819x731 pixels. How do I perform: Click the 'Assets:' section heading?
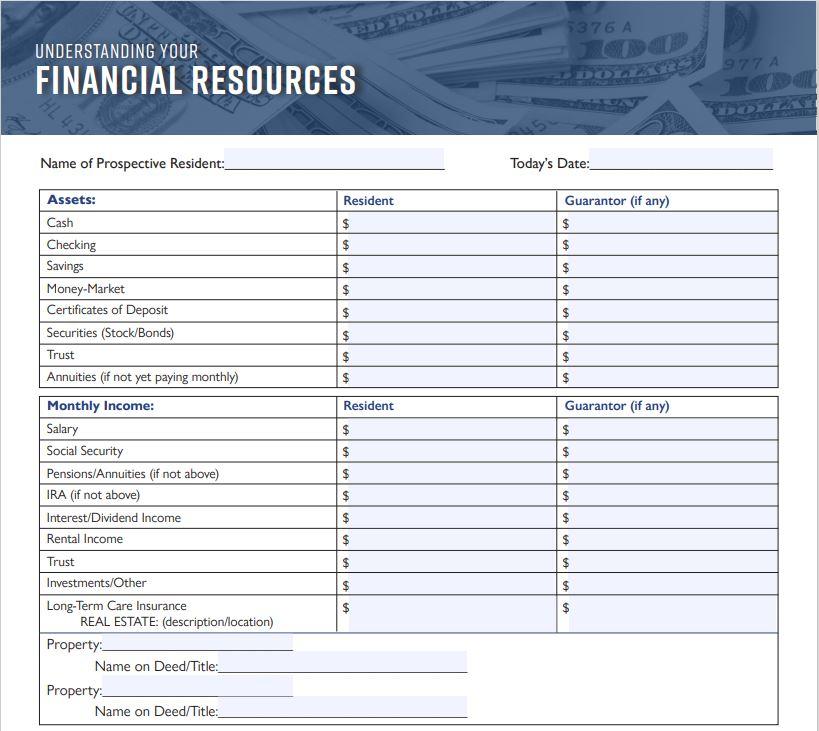pos(72,200)
